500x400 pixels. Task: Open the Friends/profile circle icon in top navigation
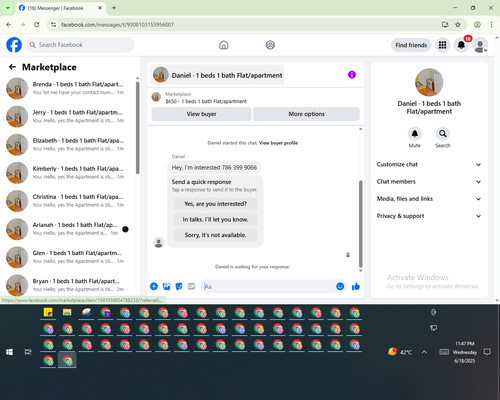pos(270,45)
